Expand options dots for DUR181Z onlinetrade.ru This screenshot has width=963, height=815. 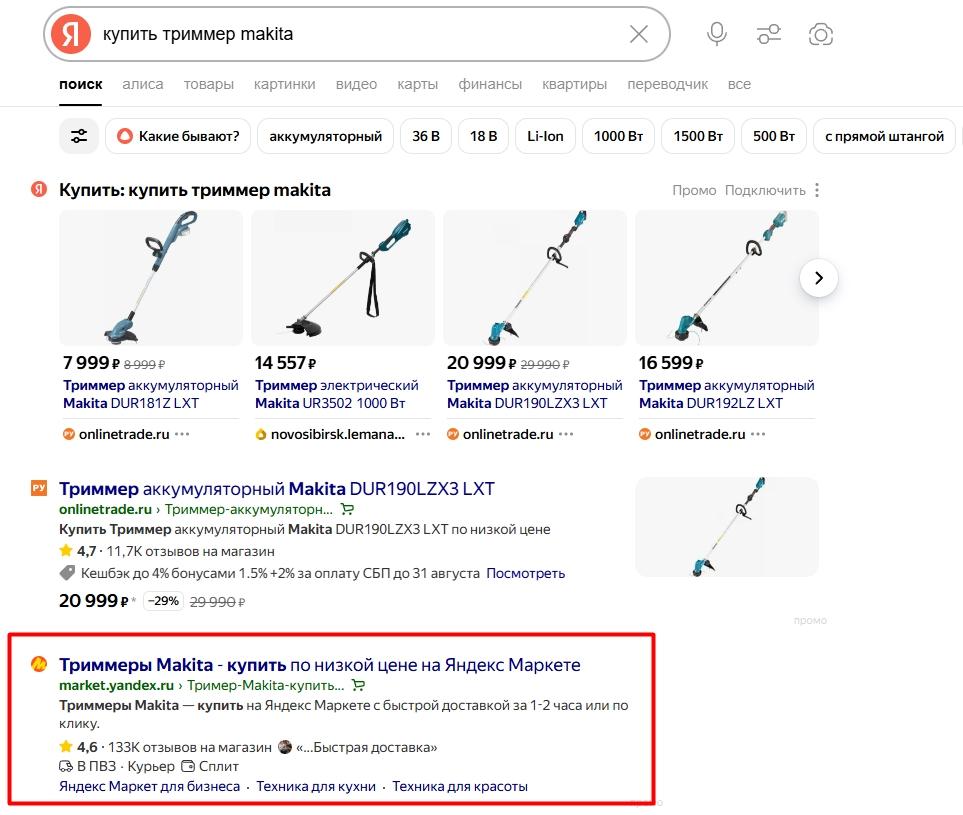pyautogui.click(x=182, y=434)
